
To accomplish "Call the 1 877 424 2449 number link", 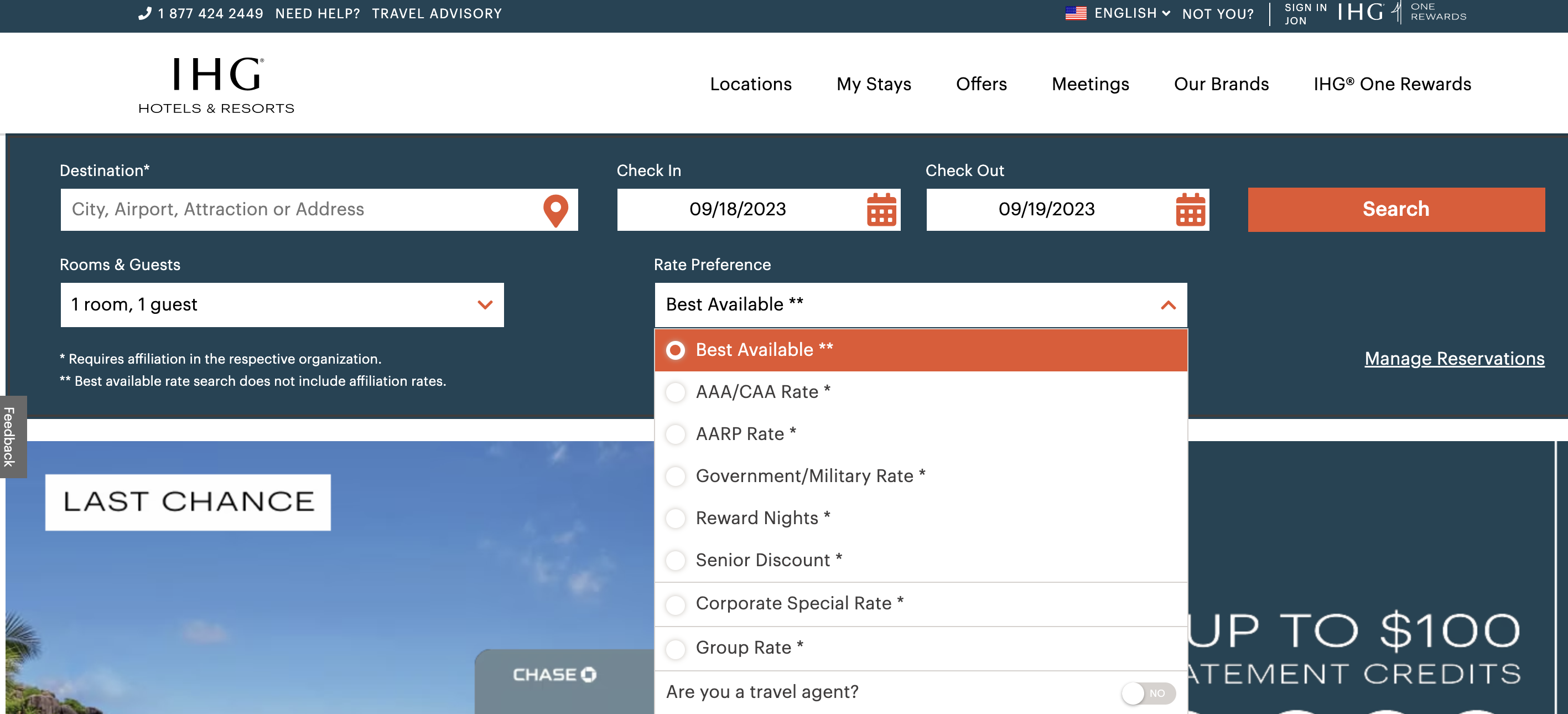I will point(210,13).
